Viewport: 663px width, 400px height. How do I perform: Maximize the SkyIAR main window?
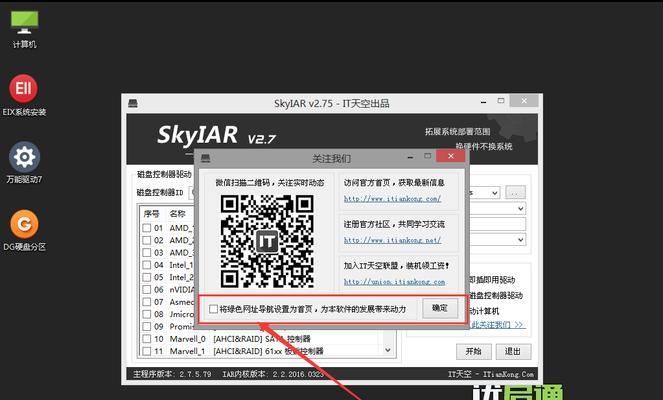coord(501,101)
